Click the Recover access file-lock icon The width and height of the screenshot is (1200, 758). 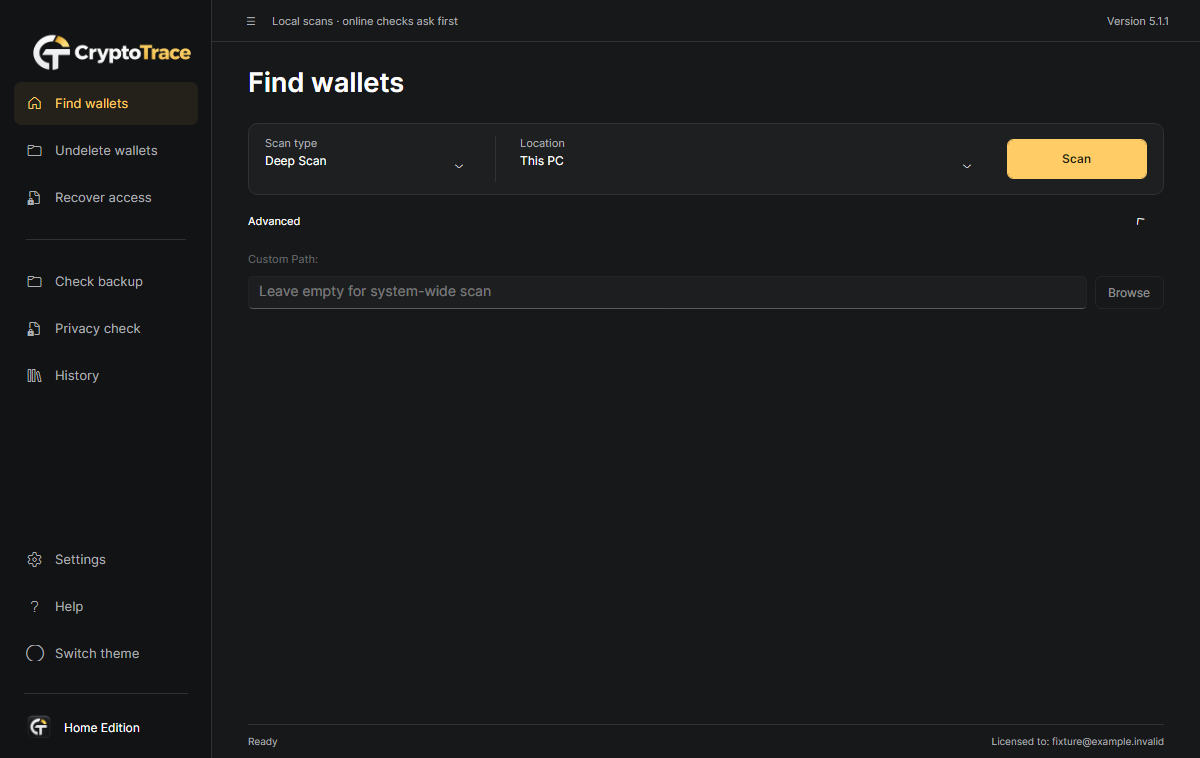[35, 197]
